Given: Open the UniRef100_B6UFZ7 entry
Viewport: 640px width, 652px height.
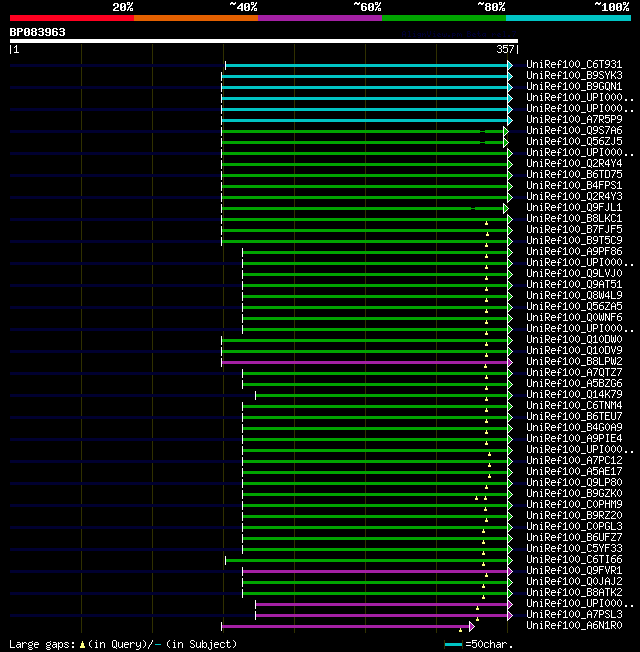Looking at the screenshot, I should [574, 538].
